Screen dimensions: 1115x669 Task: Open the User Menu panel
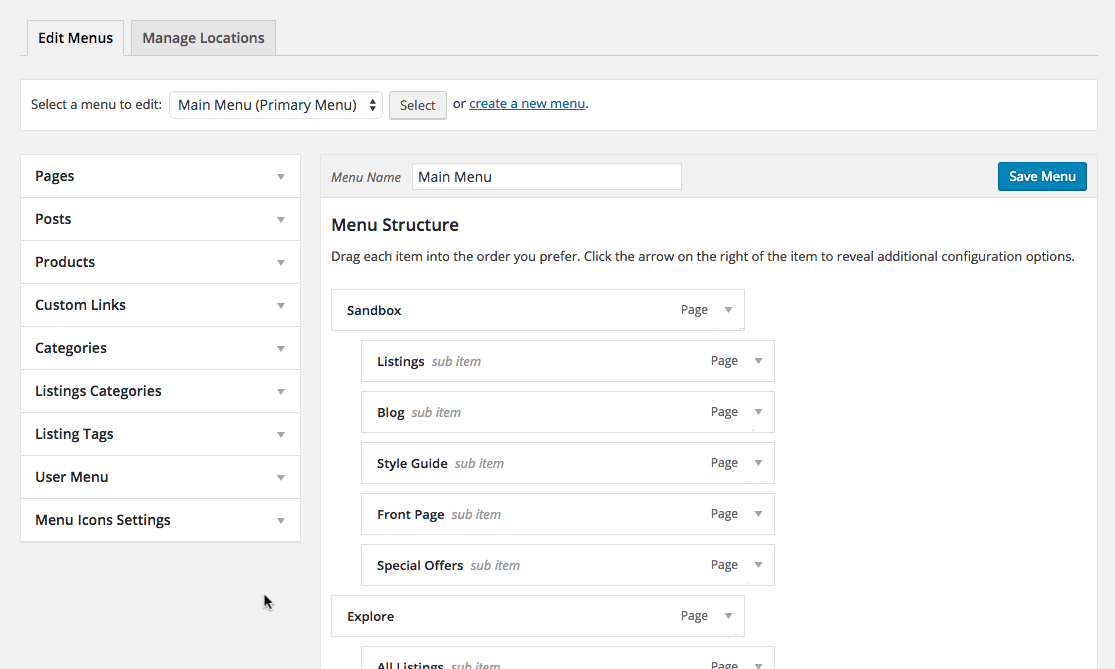tap(281, 477)
